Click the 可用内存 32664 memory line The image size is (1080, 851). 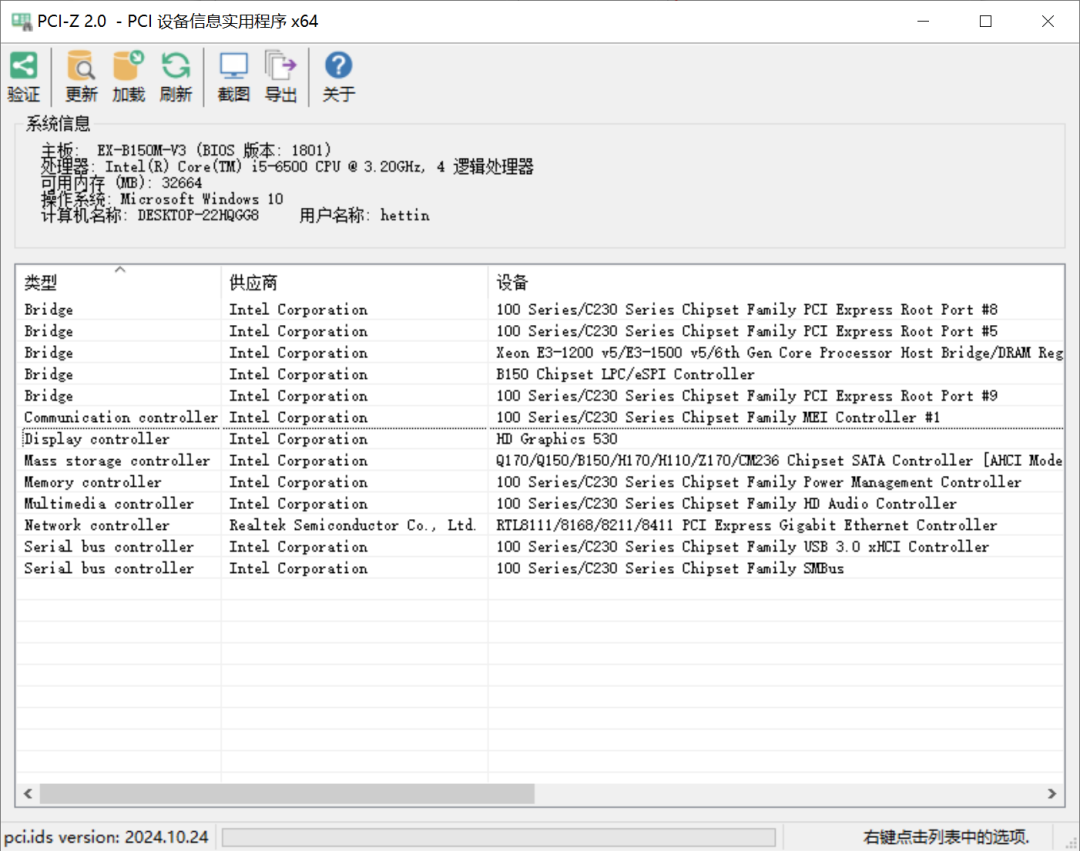pos(121,183)
